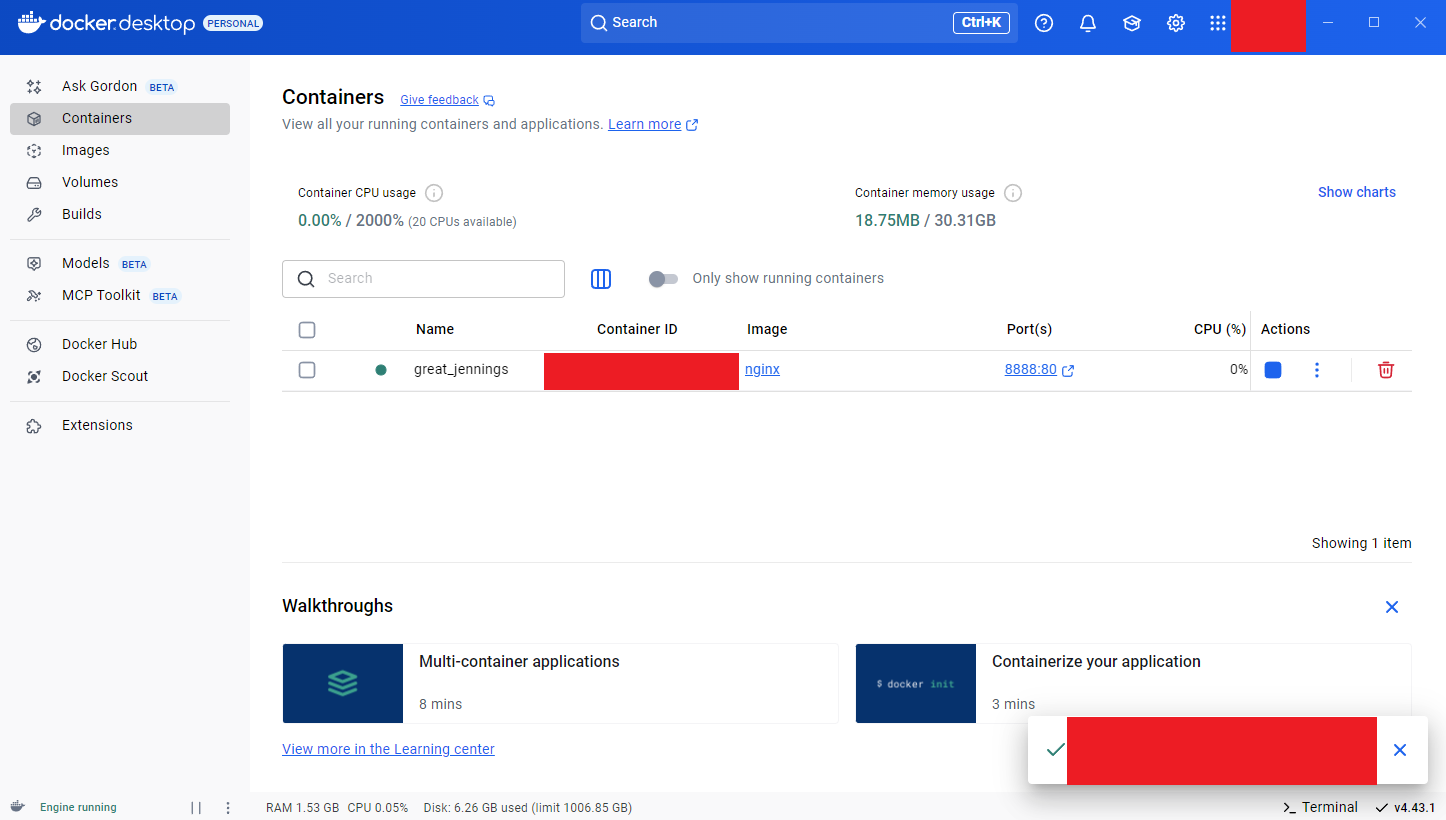Check the great_jennings row checkbox

[307, 370]
